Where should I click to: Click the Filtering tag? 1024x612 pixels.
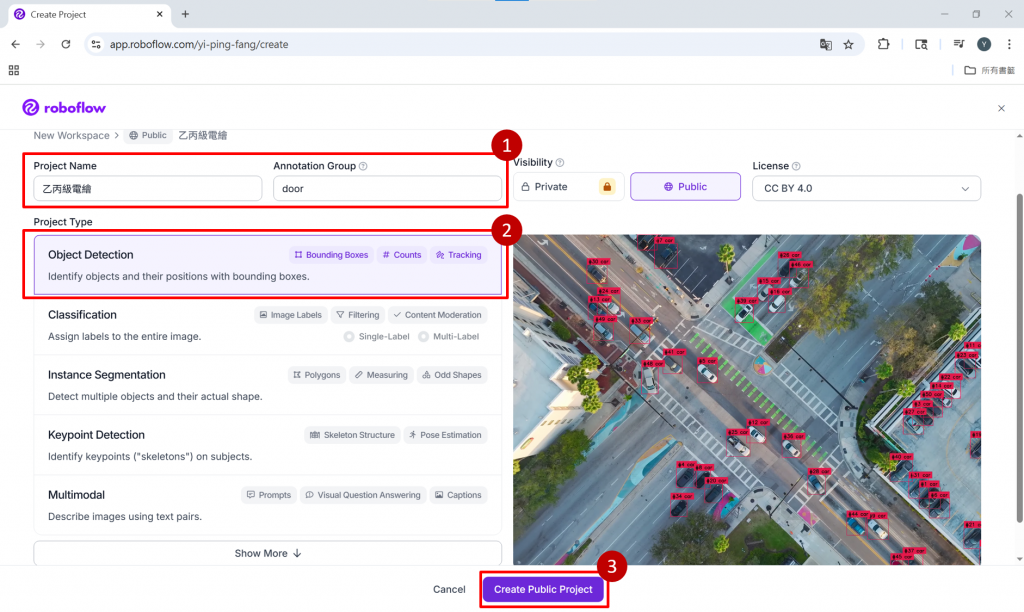(357, 315)
